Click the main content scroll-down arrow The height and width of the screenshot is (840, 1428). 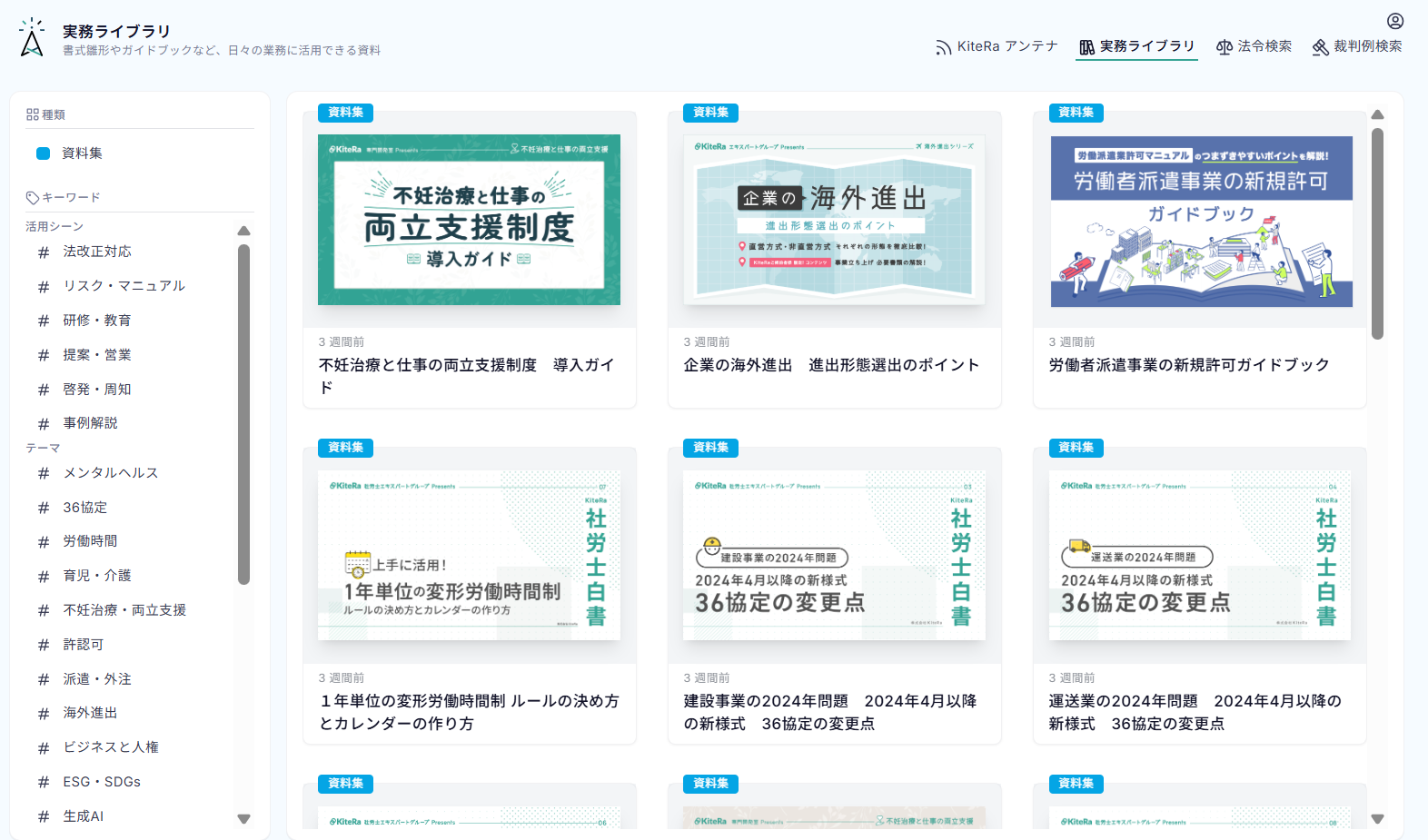1377,819
